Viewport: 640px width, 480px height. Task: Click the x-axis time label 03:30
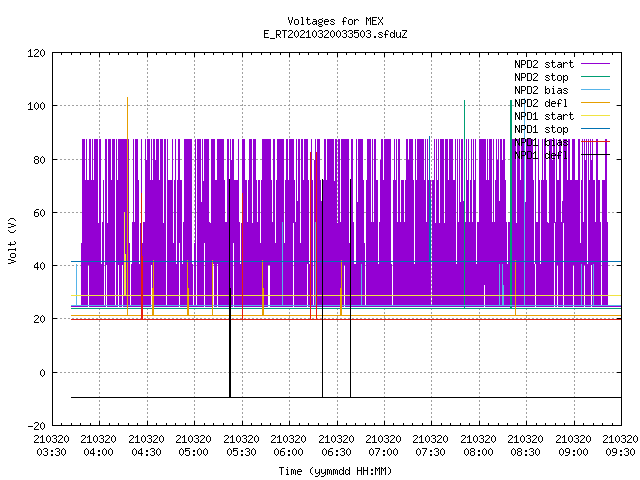pos(51,452)
